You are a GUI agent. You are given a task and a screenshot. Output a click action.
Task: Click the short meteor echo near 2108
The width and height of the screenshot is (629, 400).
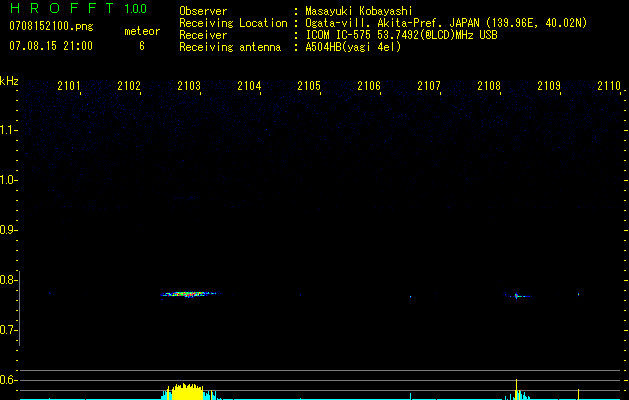[x=517, y=296]
